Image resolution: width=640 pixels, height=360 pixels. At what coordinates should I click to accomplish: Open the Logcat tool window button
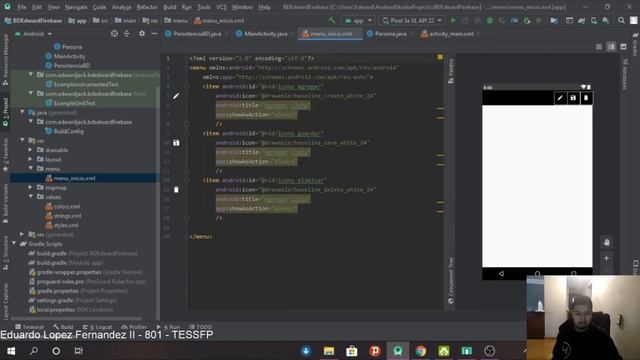[x=98, y=327]
